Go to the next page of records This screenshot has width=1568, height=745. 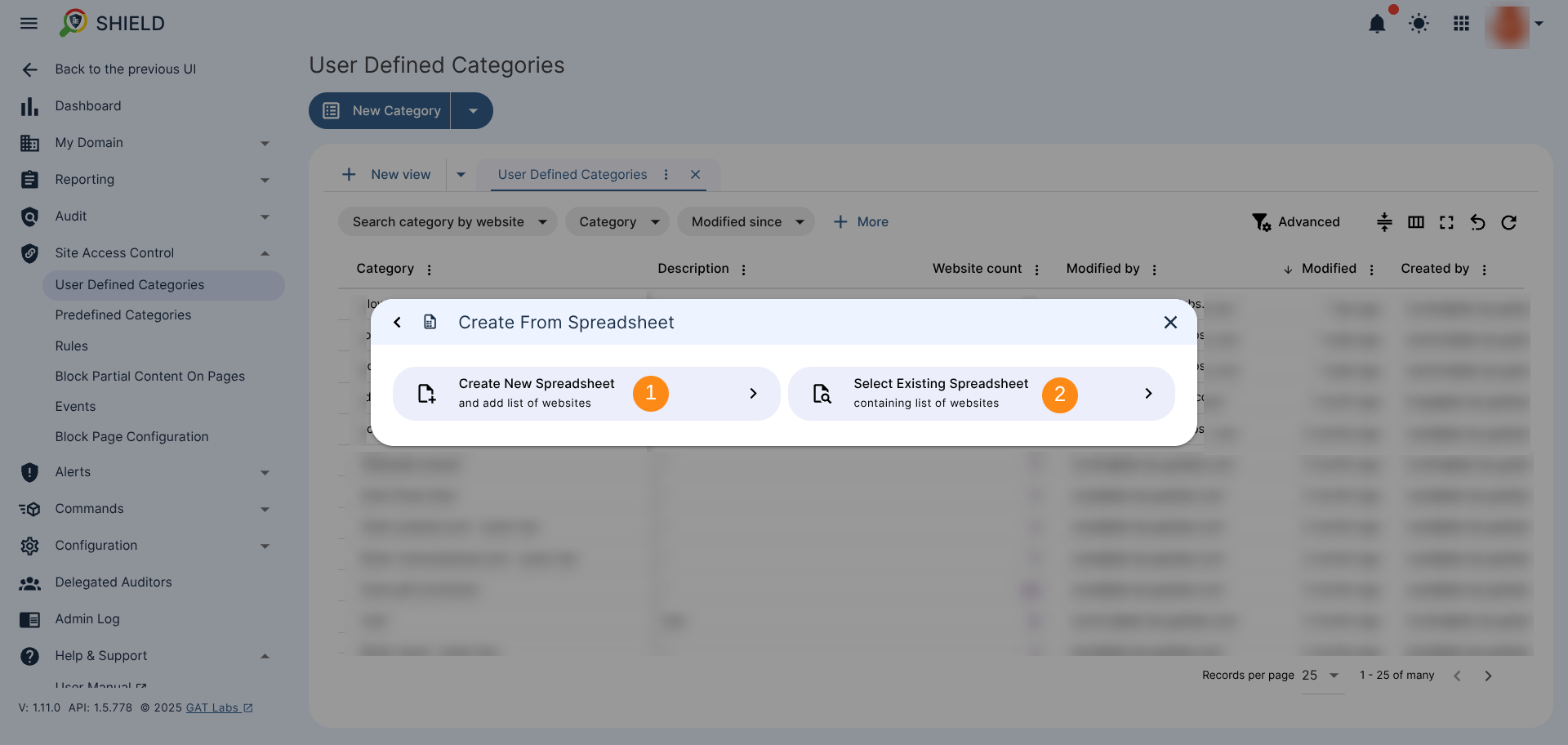[1488, 676]
